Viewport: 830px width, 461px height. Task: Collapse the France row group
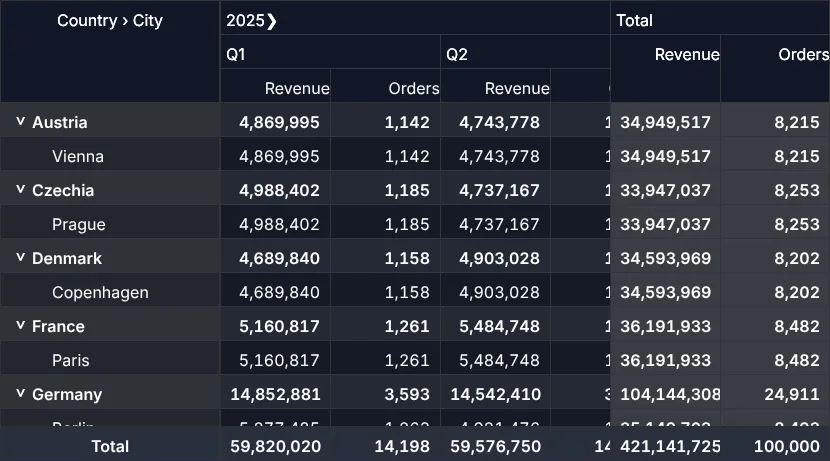click(x=21, y=326)
